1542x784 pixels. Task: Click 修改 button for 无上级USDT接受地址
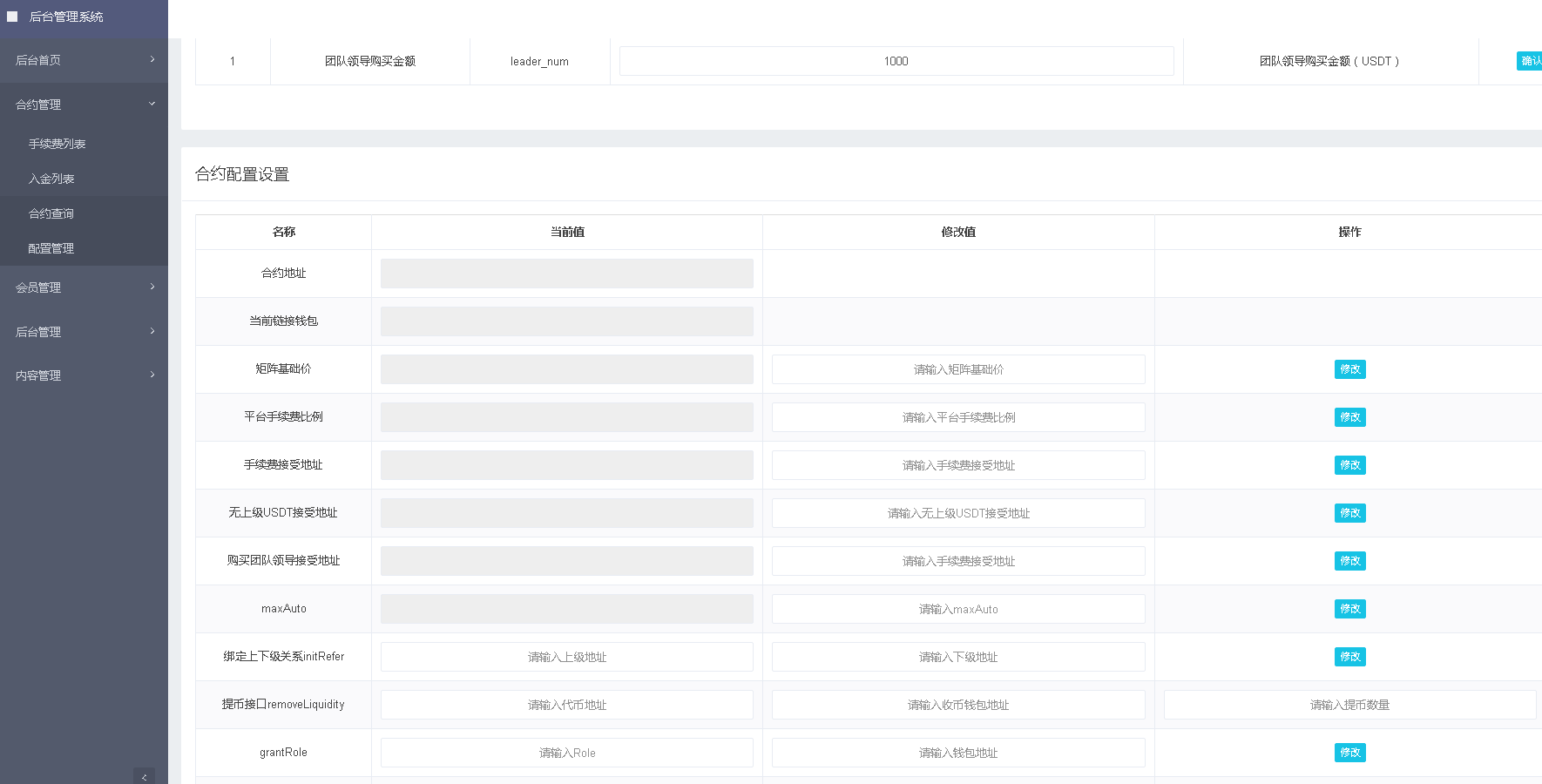[1349, 513]
